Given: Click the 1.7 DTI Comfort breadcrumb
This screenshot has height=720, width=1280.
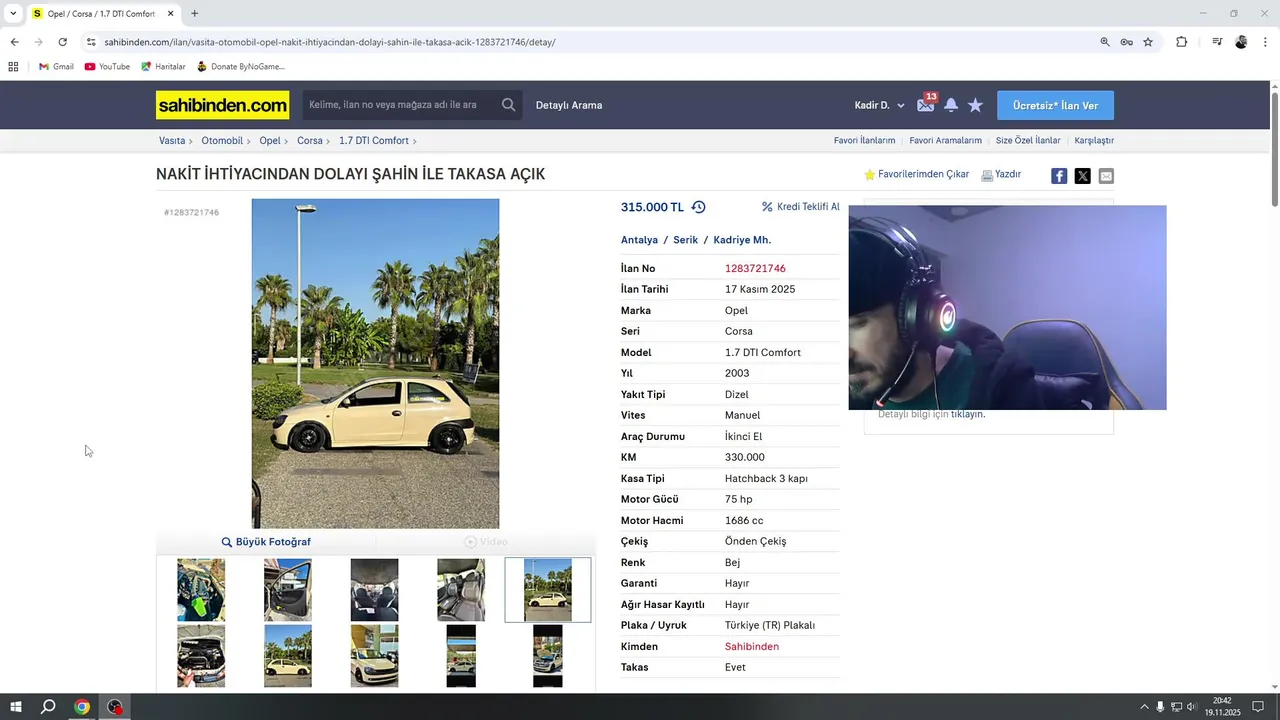Looking at the screenshot, I should tap(374, 141).
